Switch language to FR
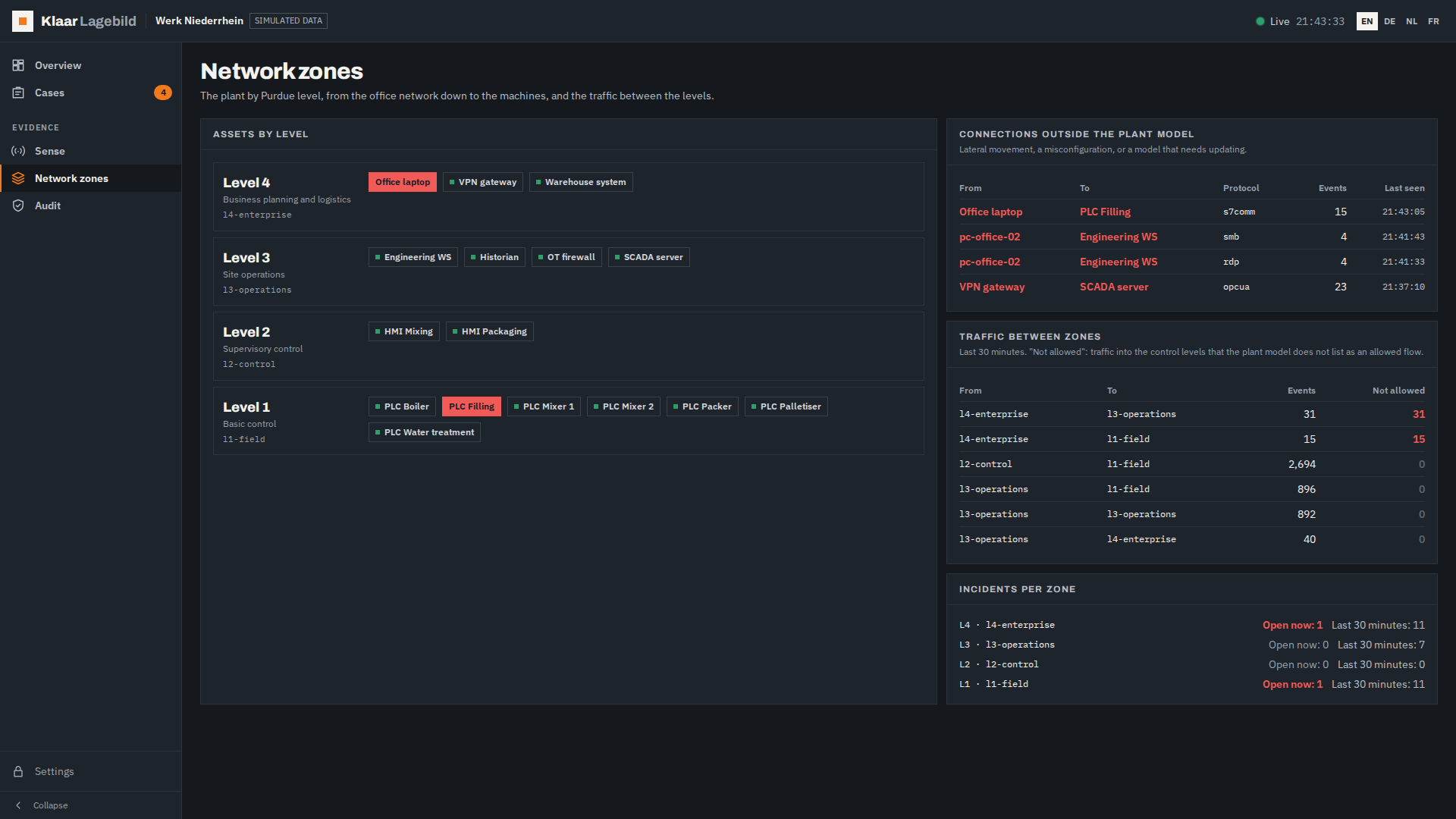Image resolution: width=1456 pixels, height=819 pixels. point(1433,21)
